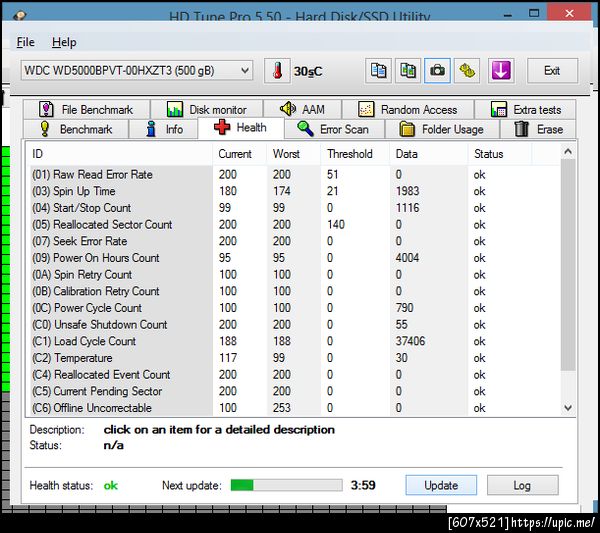Viewport: 600px width, 533px height.
Task: Switch to Info tab
Action: pos(164,129)
